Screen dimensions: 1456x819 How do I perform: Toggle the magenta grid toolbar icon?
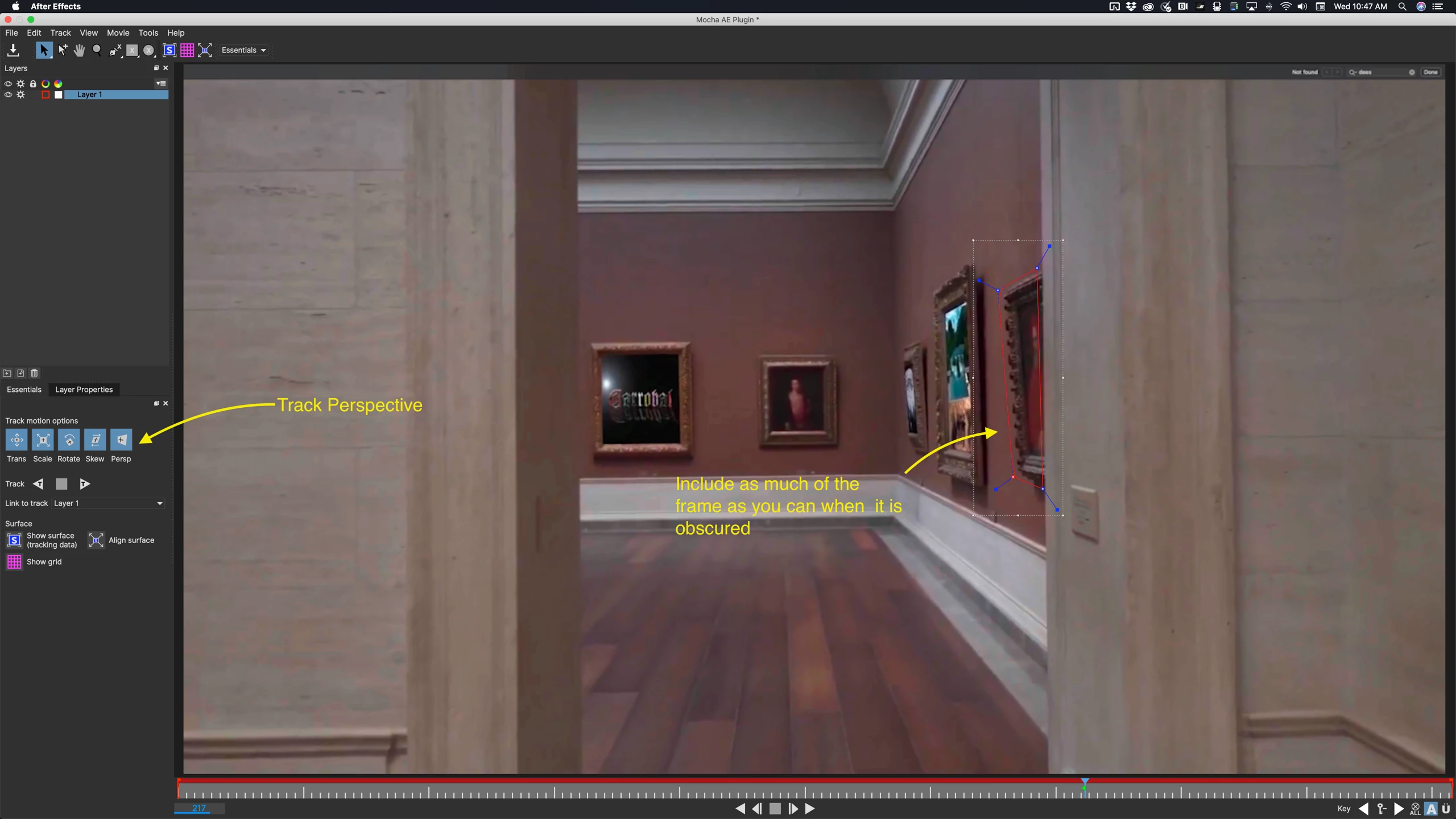click(x=187, y=50)
